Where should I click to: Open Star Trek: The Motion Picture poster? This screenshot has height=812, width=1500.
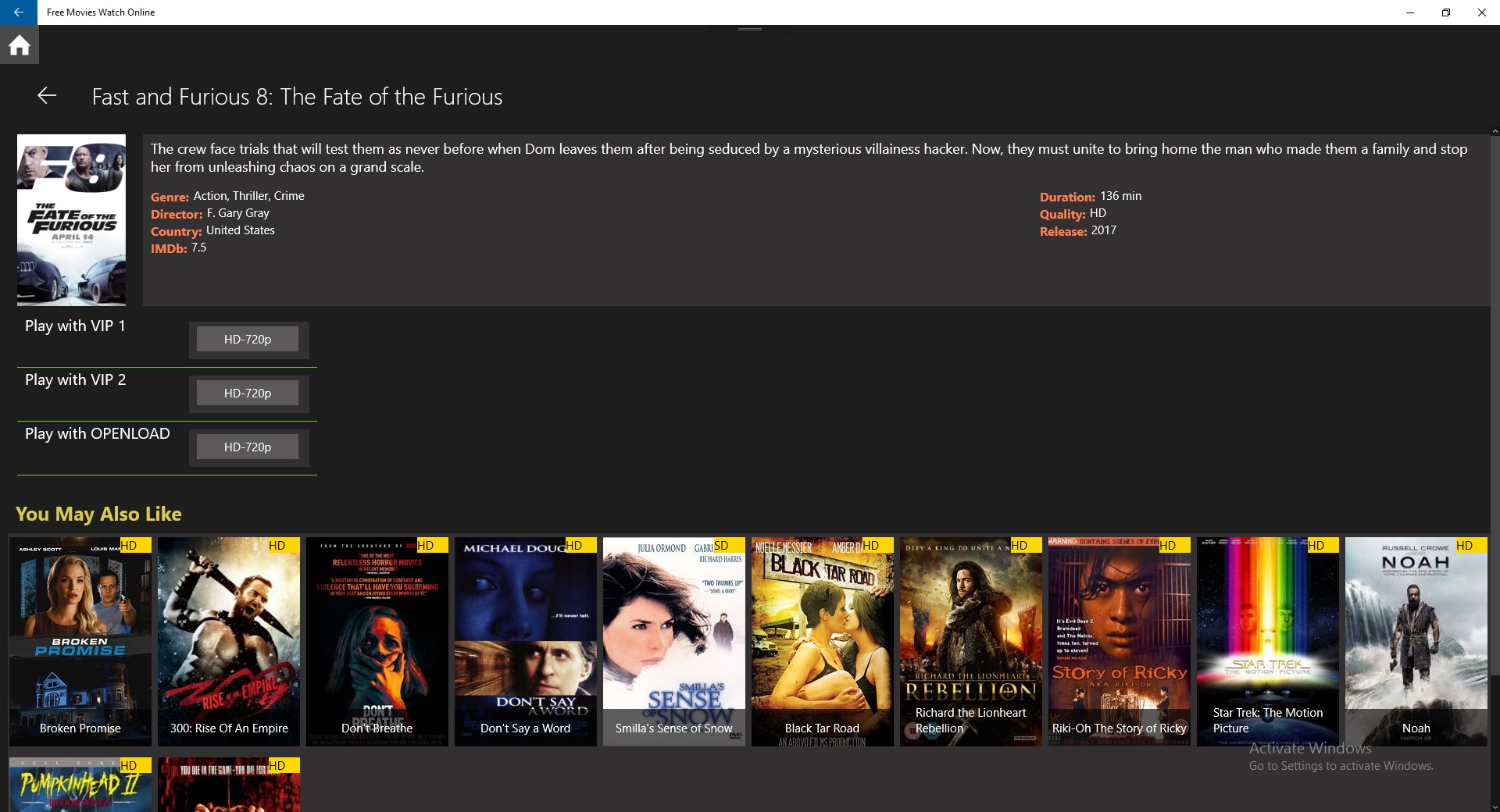pos(1268,642)
